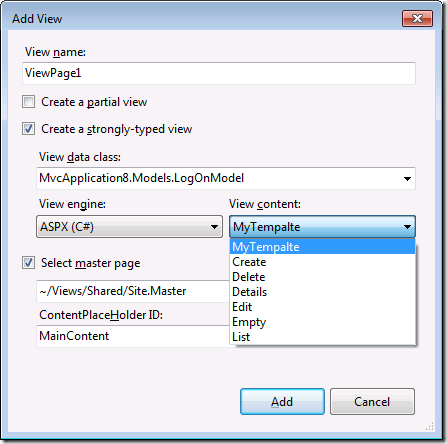
Task: Focus the View name text field
Action: click(x=219, y=73)
